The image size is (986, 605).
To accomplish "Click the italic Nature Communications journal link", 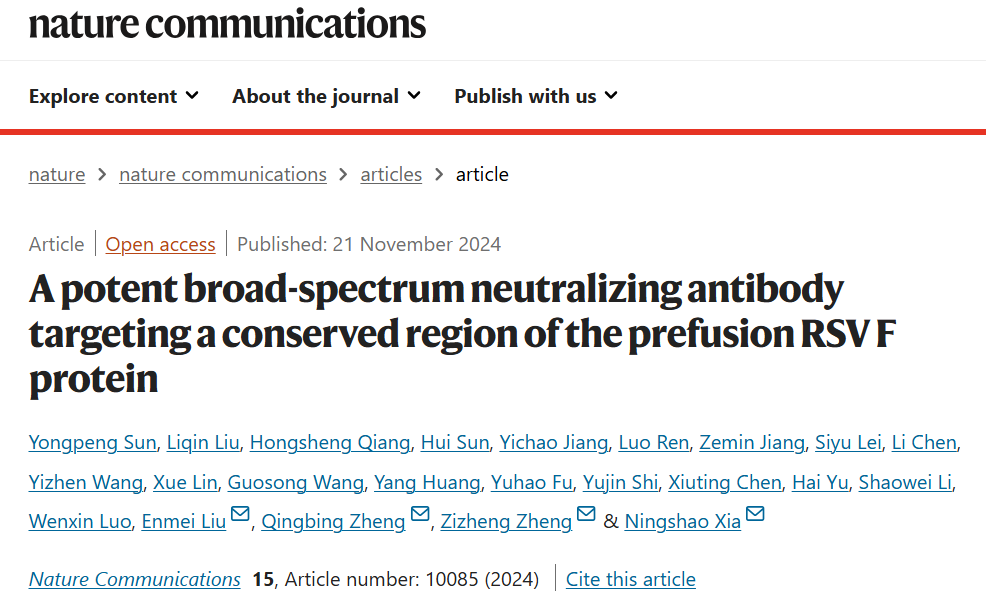I will tap(135, 579).
